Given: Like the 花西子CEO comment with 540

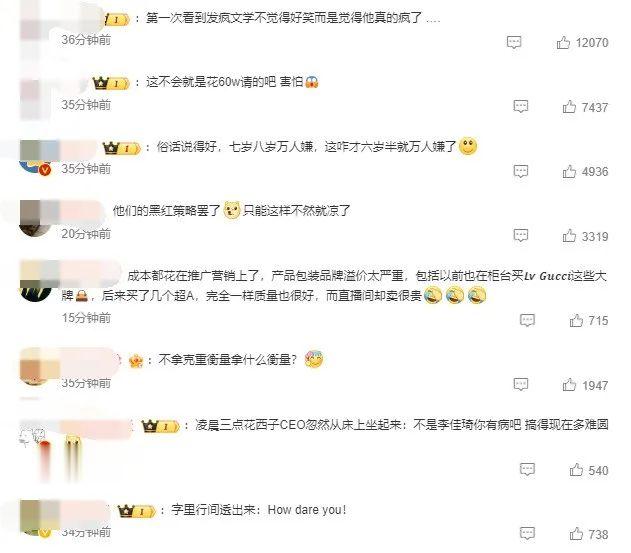Looking at the screenshot, I should coord(576,470).
